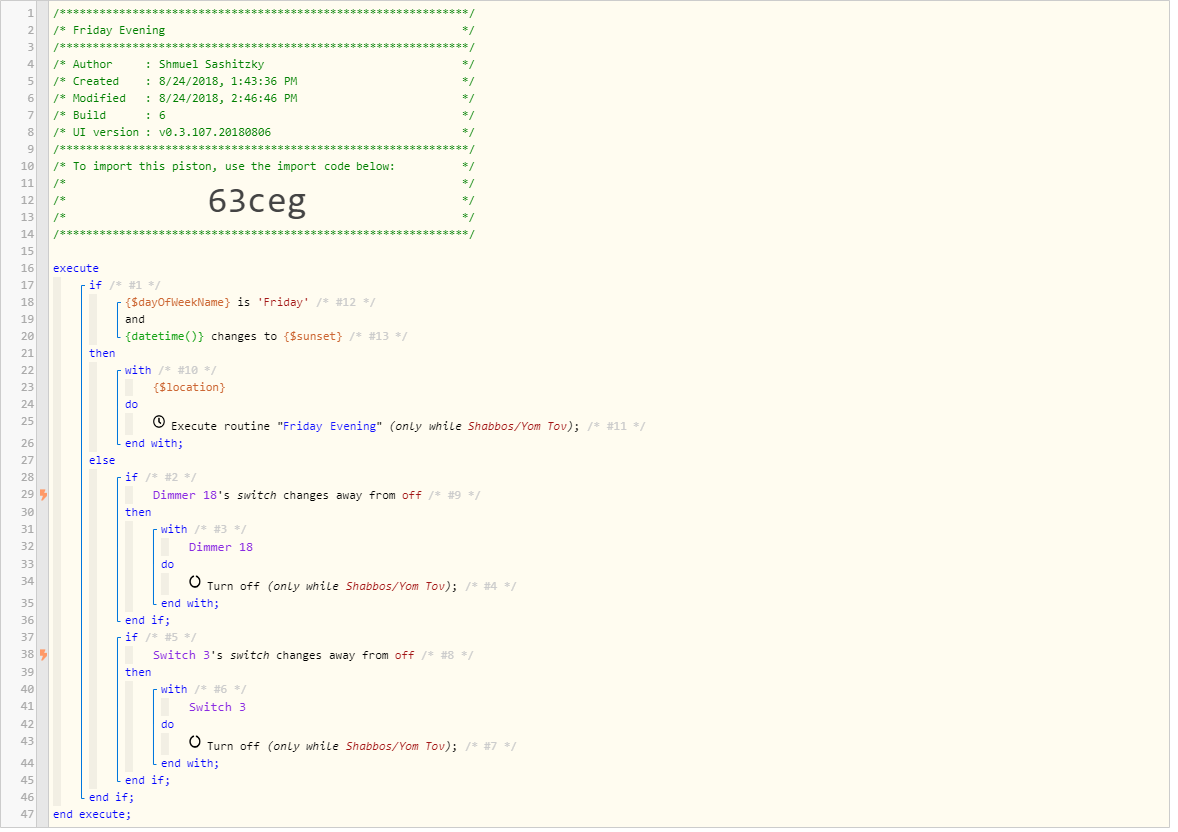Screen dimensions: 1178x832
Task: Click line number 16 in the gutter
Action: [28, 268]
